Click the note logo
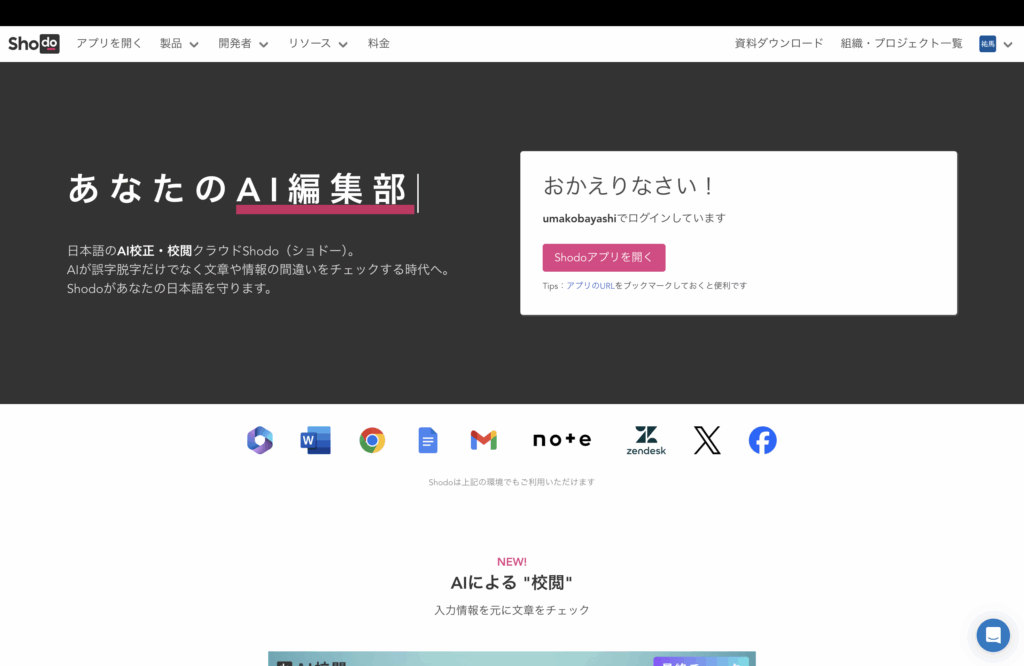The image size is (1024, 666). click(562, 440)
